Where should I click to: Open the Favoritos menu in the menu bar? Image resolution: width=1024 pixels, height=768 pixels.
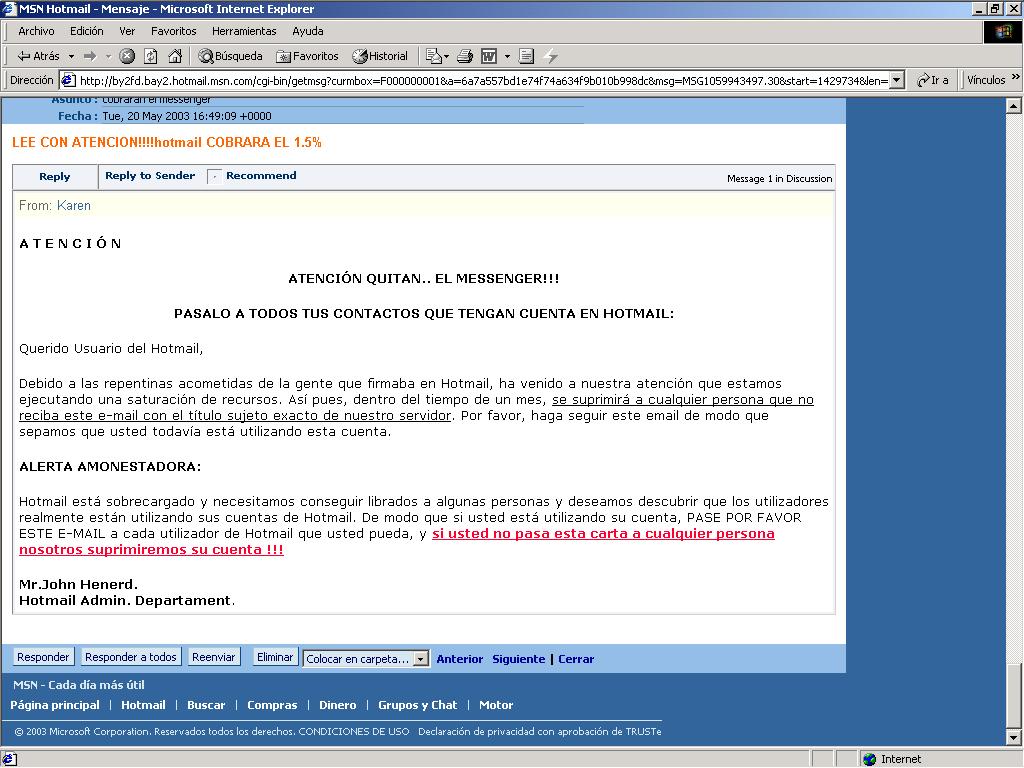[173, 31]
